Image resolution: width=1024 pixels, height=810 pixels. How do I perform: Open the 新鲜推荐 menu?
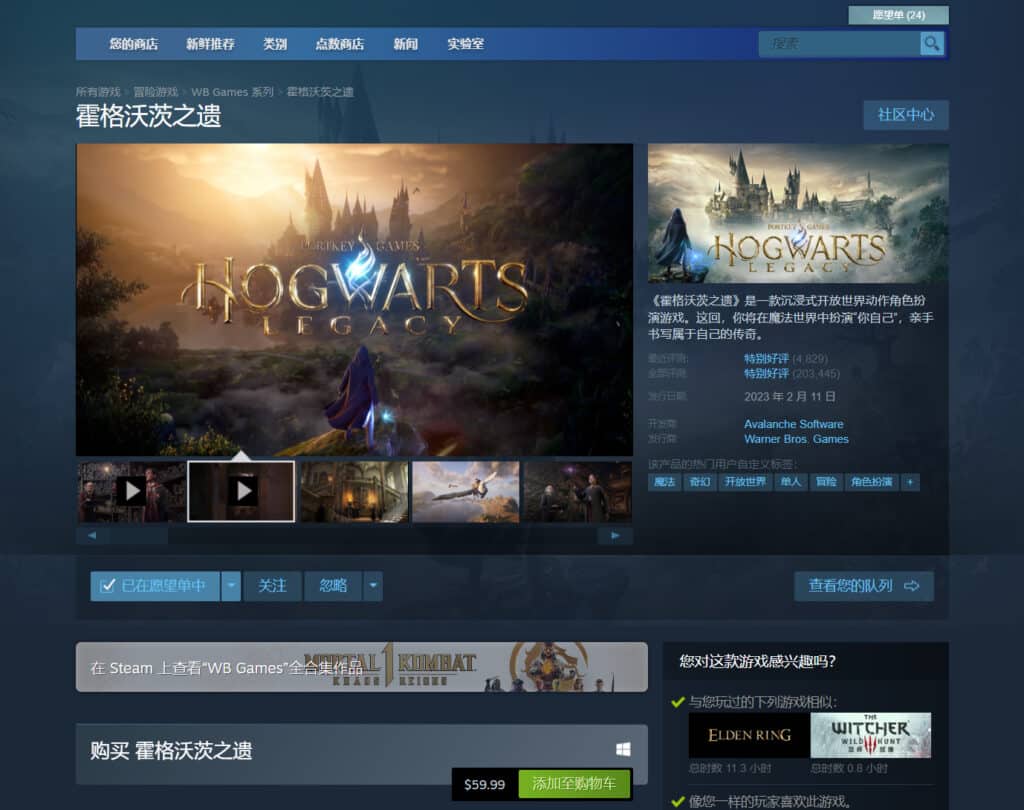pos(210,44)
